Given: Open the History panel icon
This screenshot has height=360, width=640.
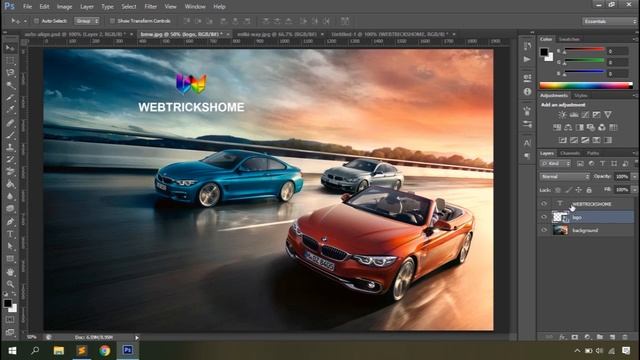Looking at the screenshot, I should click(x=527, y=46).
